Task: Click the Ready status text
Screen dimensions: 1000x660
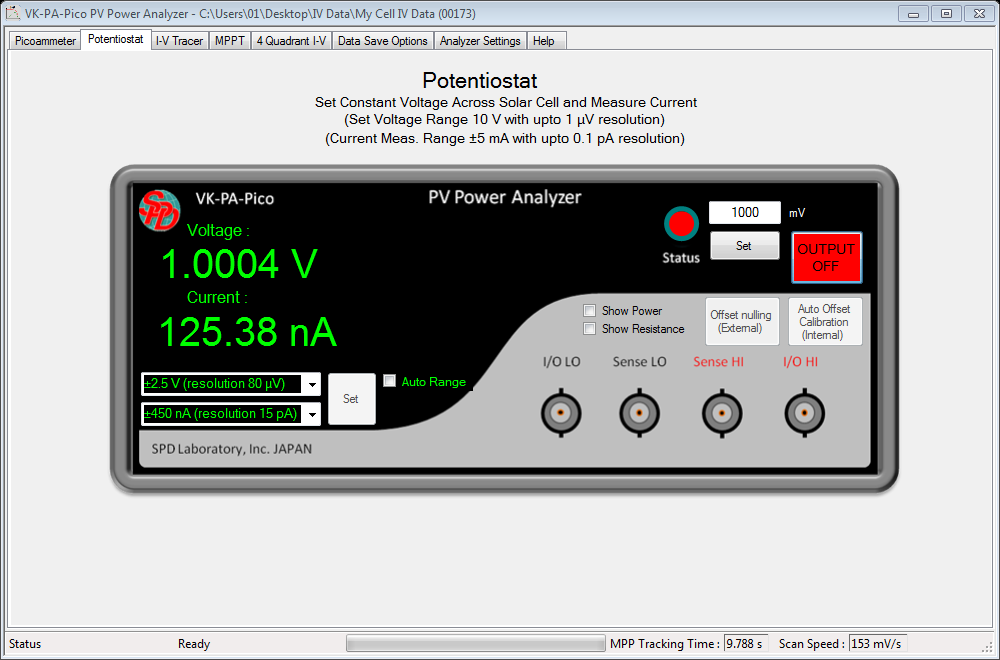Action: [194, 643]
